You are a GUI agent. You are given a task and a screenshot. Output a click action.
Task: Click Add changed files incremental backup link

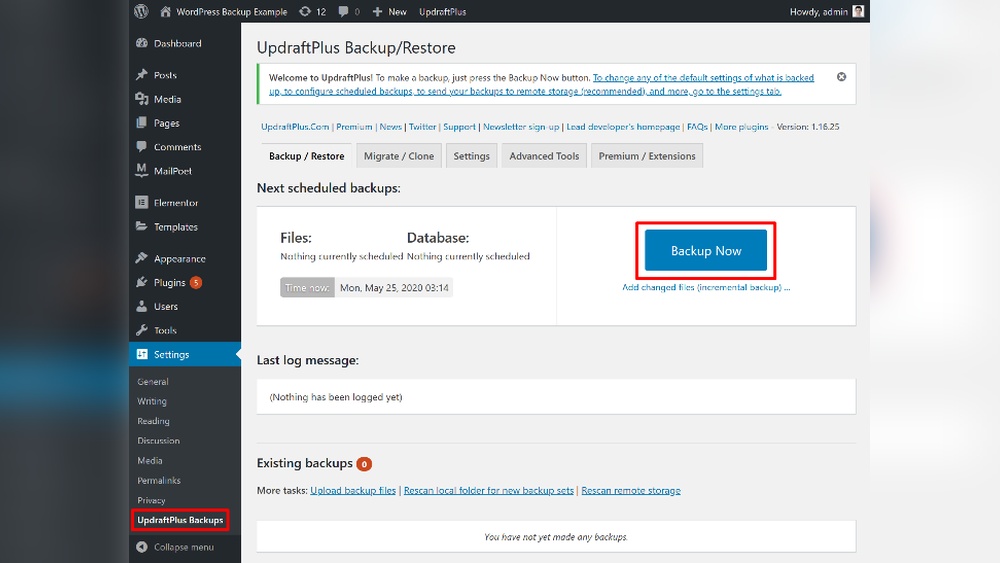(706, 287)
